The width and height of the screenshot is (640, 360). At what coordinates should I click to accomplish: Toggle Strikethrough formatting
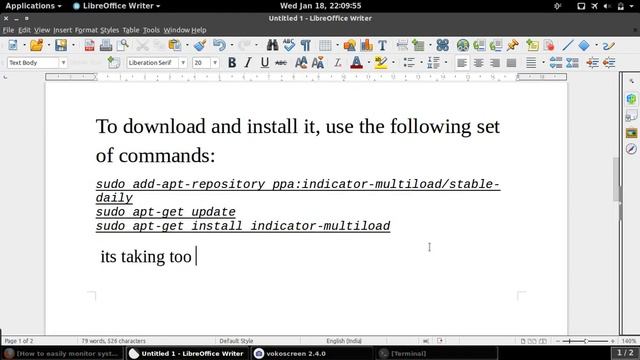click(281, 62)
